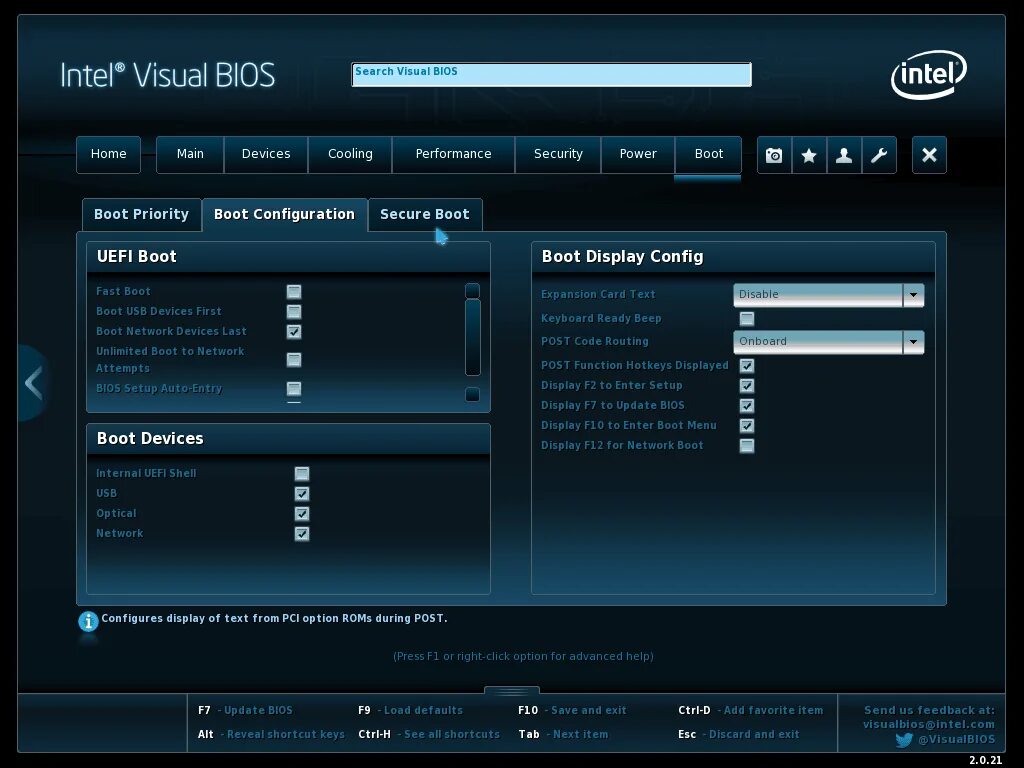Open favorites with the star icon
1024x768 pixels.
tap(809, 155)
